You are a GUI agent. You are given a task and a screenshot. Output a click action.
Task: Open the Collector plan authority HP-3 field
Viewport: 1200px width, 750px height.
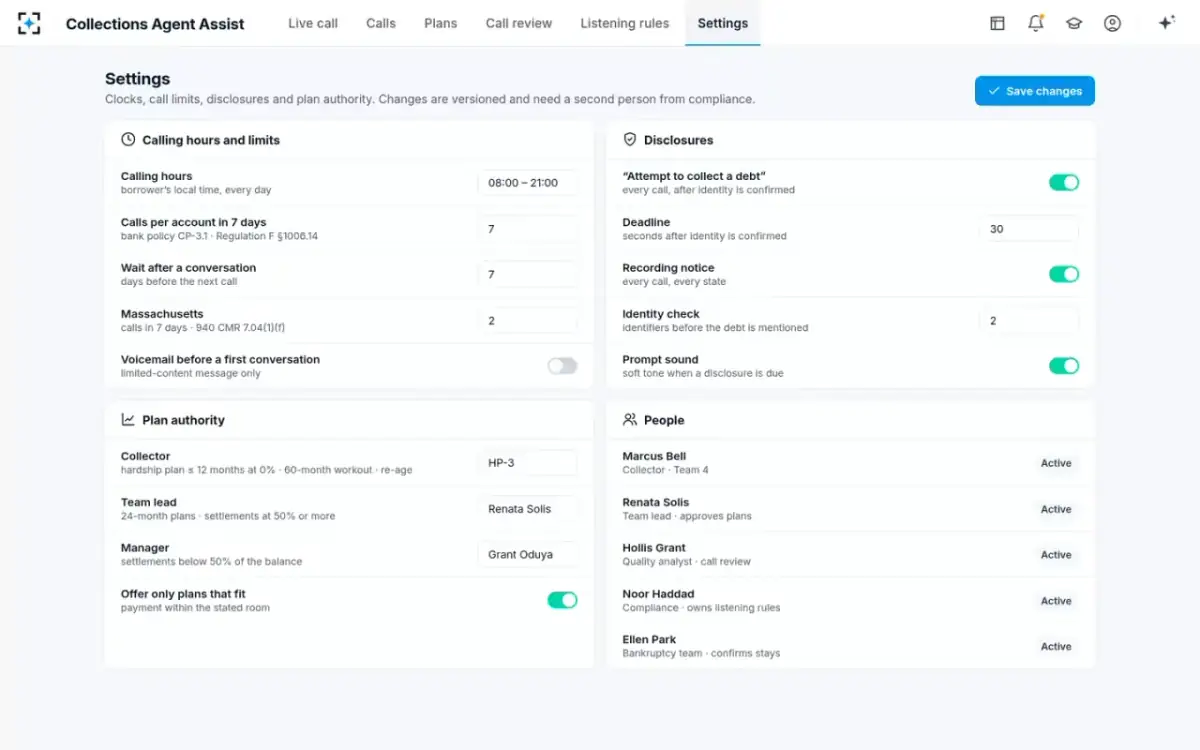pyautogui.click(x=528, y=463)
